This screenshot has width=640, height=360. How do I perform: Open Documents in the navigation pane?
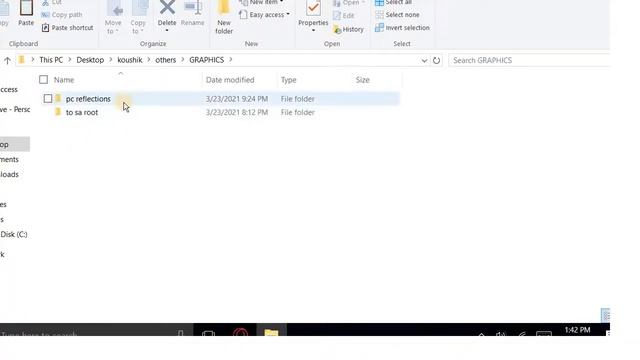[x=9, y=159]
